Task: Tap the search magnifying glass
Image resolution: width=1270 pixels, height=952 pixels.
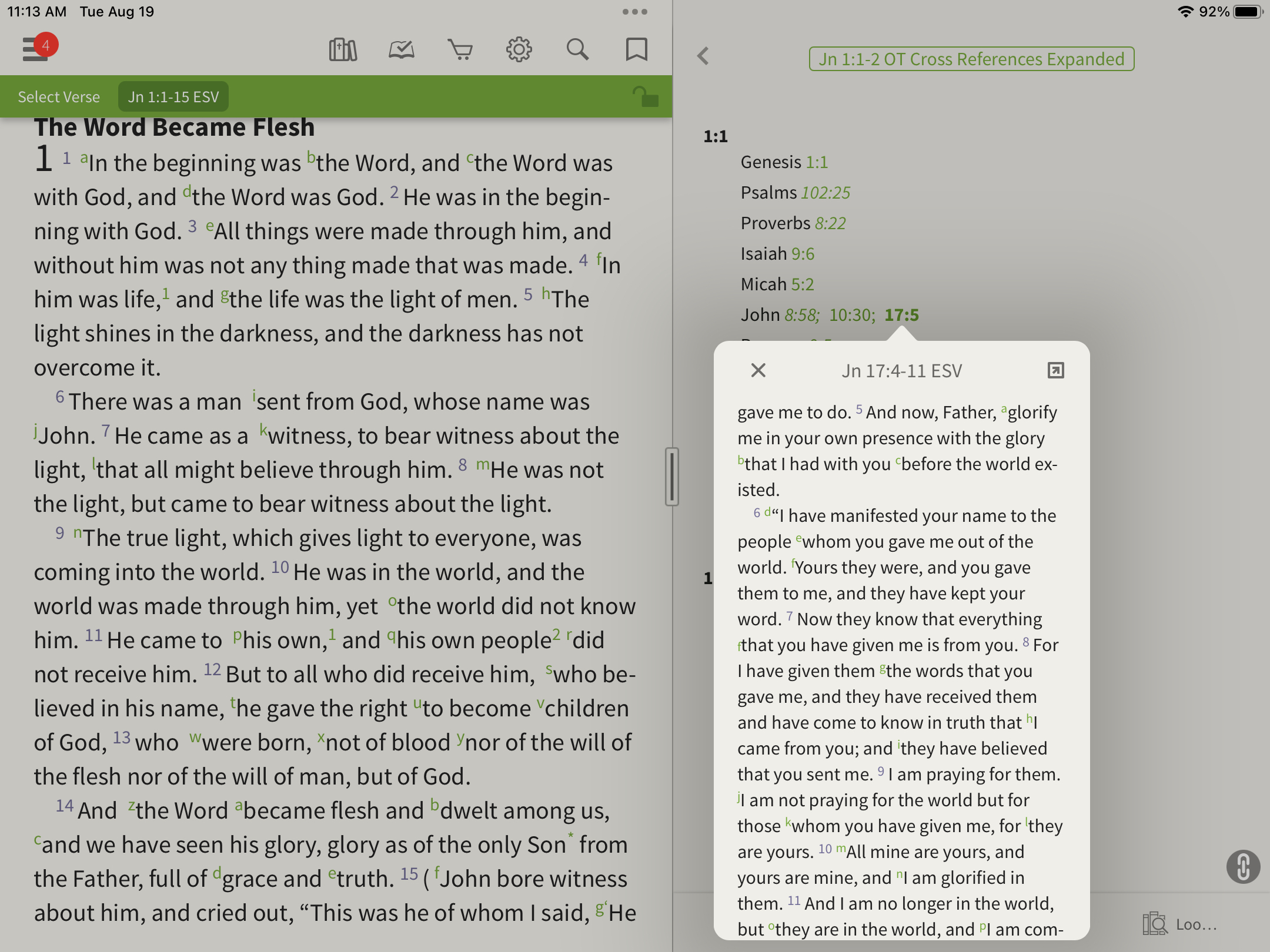Action: (577, 50)
